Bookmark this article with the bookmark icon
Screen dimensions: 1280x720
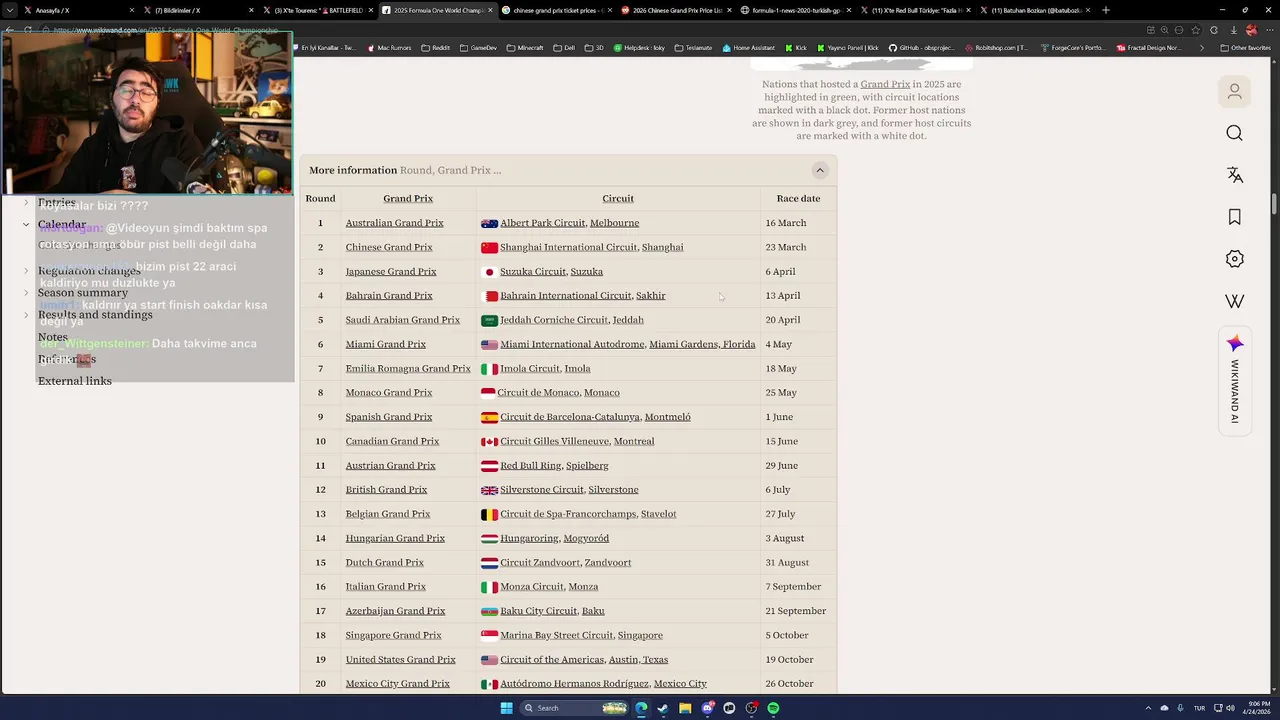click(x=1234, y=217)
